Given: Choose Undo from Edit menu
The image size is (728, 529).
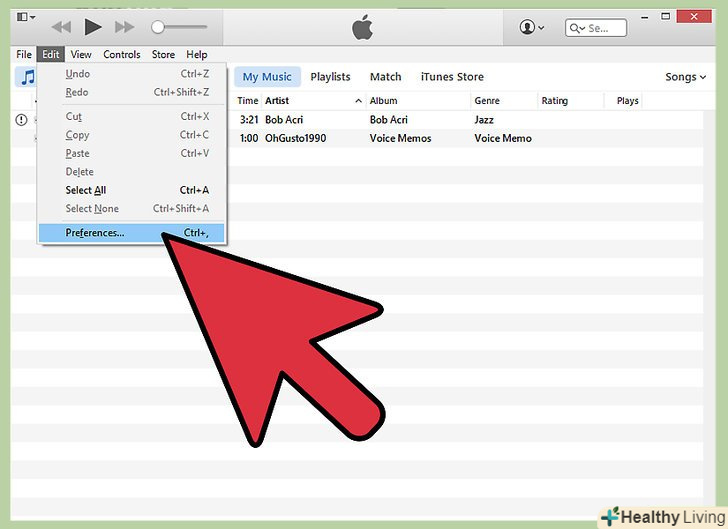Looking at the screenshot, I should point(132,74).
